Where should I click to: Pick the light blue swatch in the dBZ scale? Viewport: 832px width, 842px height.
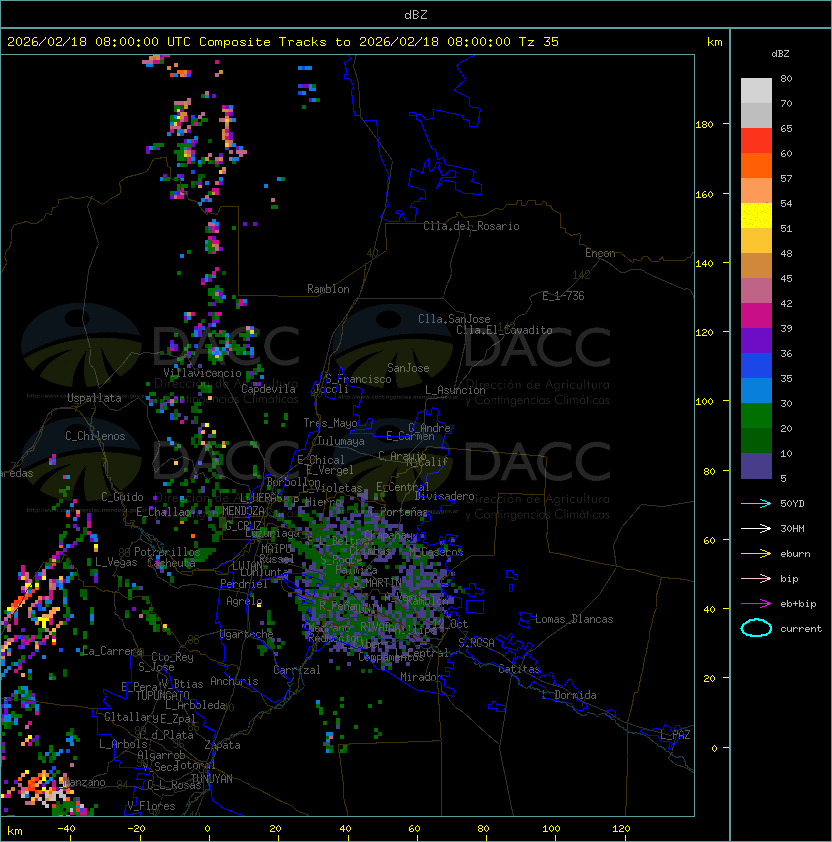756,390
